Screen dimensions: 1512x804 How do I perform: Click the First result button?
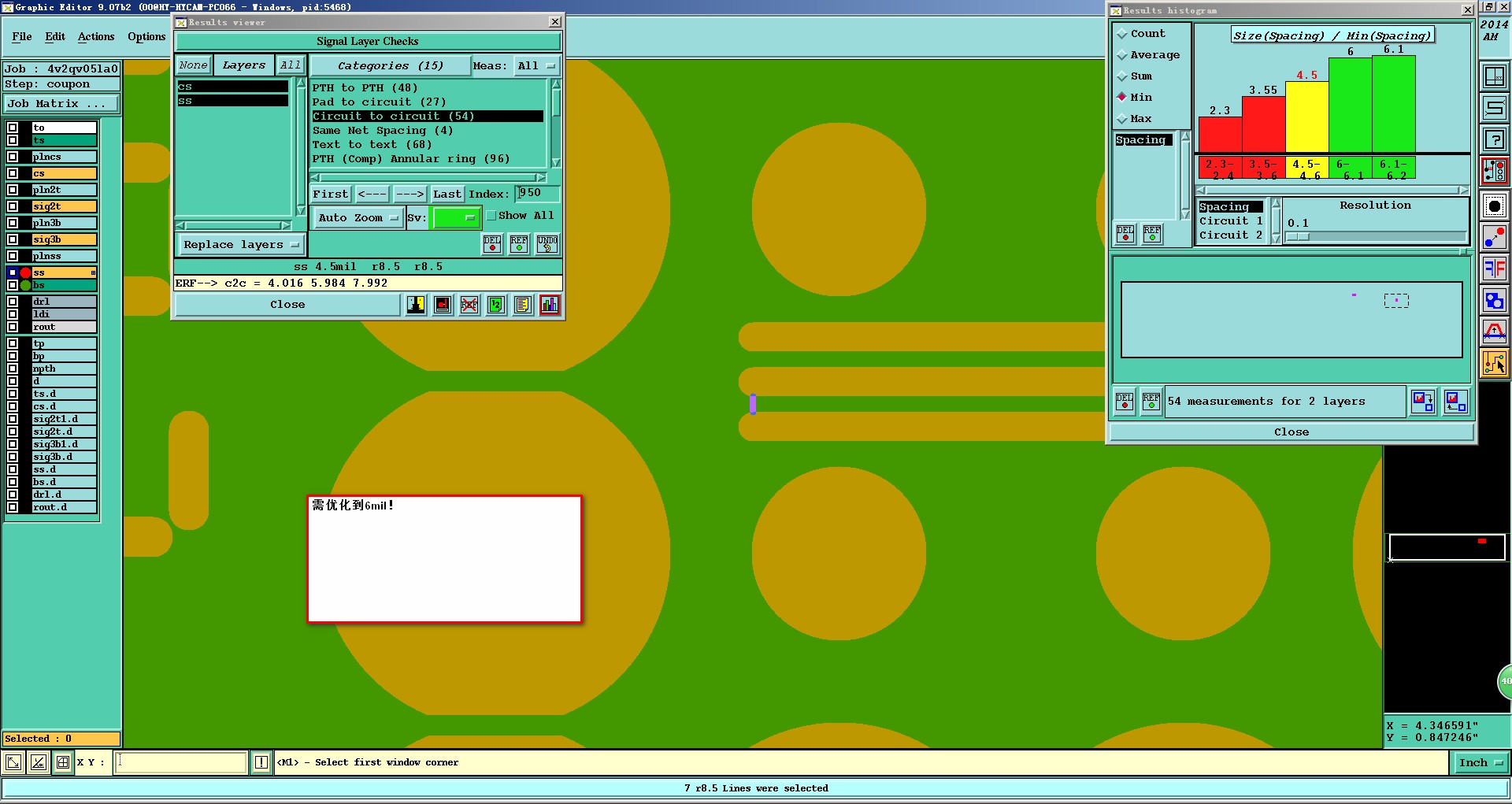coord(330,195)
